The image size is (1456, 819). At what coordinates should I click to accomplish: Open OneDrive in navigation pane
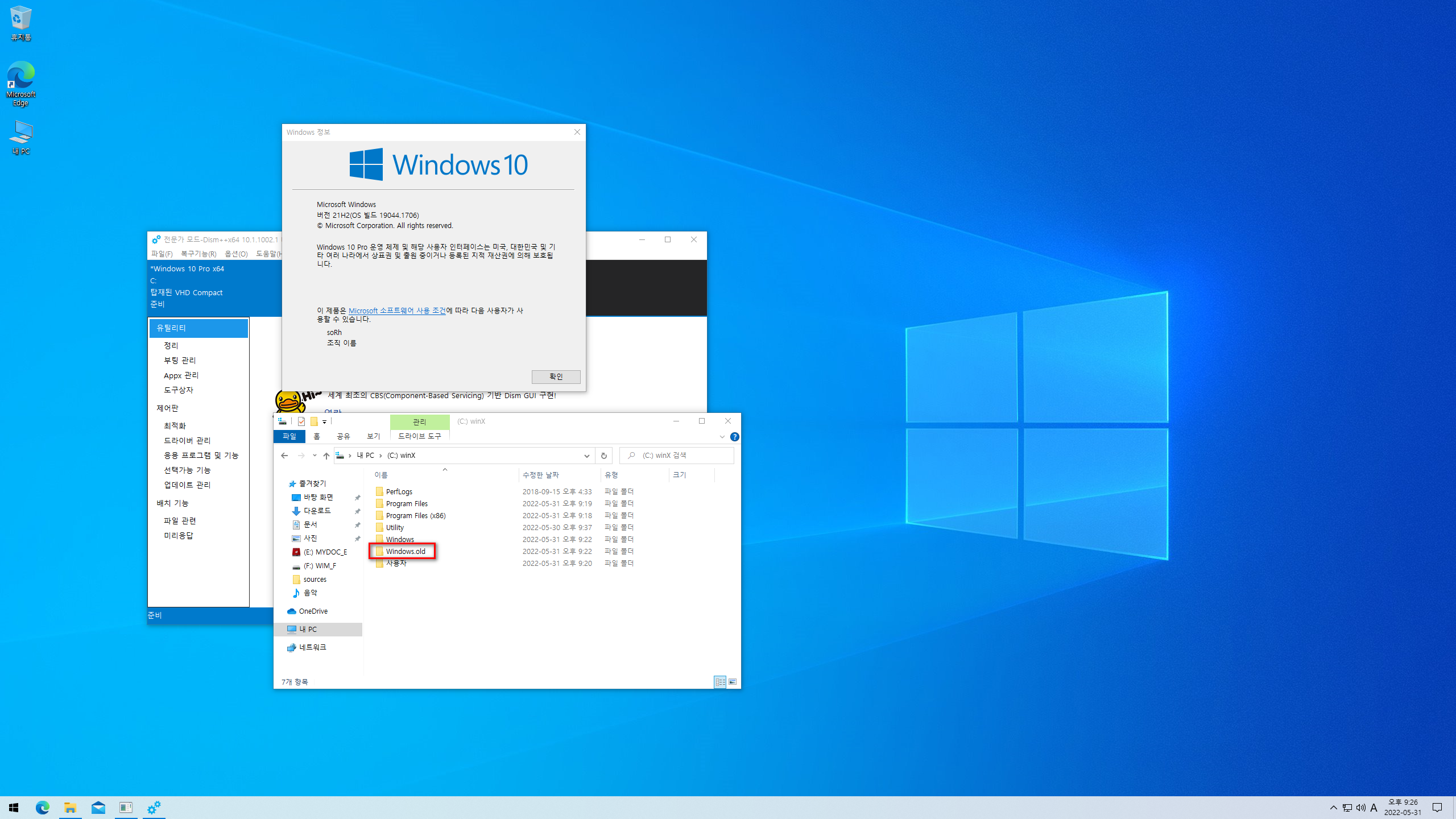(x=313, y=611)
